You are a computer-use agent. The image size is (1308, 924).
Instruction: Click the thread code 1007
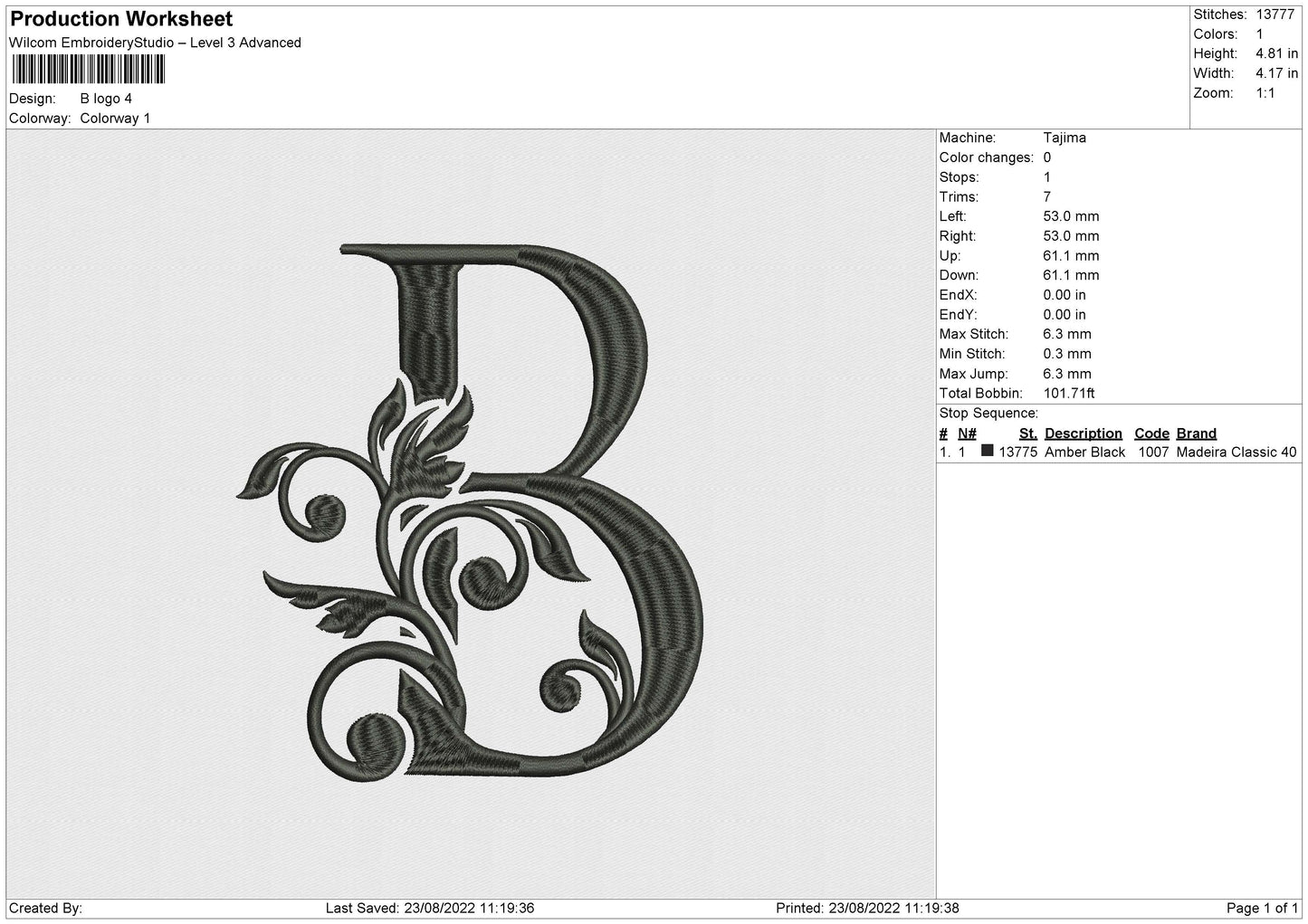point(1153,452)
